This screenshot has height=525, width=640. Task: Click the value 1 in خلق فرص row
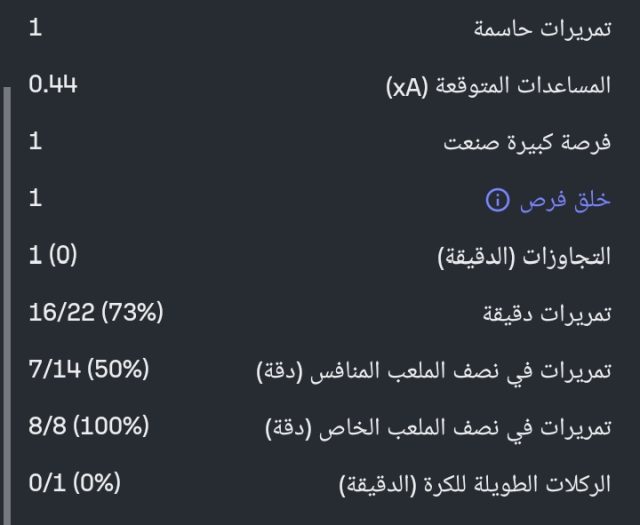tap(35, 199)
